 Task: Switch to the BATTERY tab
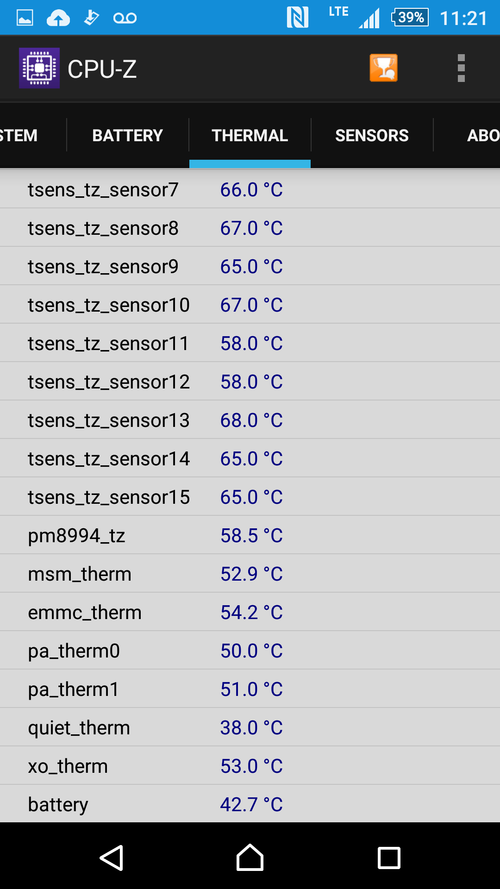[x=128, y=135]
